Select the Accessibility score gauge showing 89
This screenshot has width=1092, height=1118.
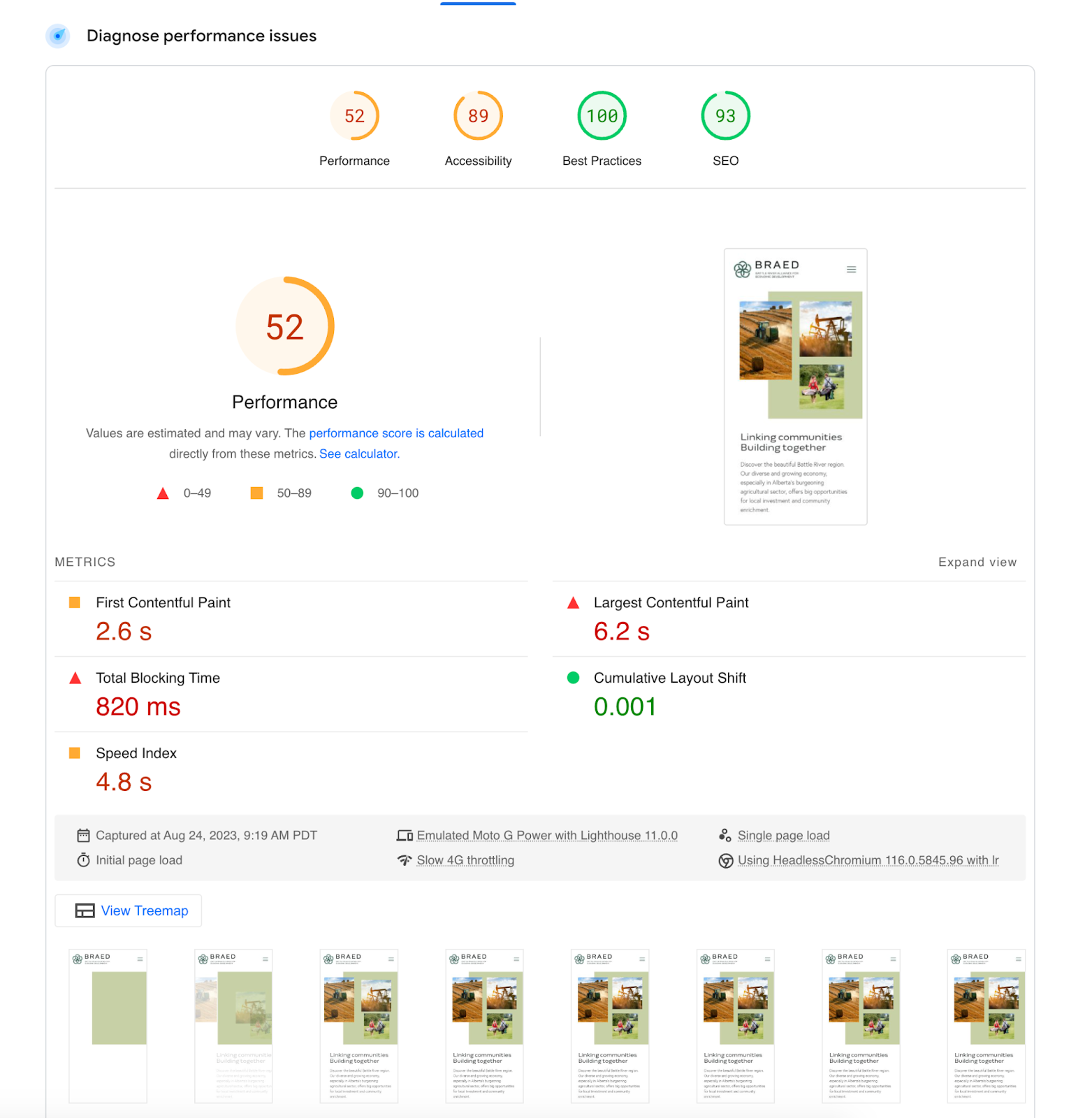click(478, 116)
